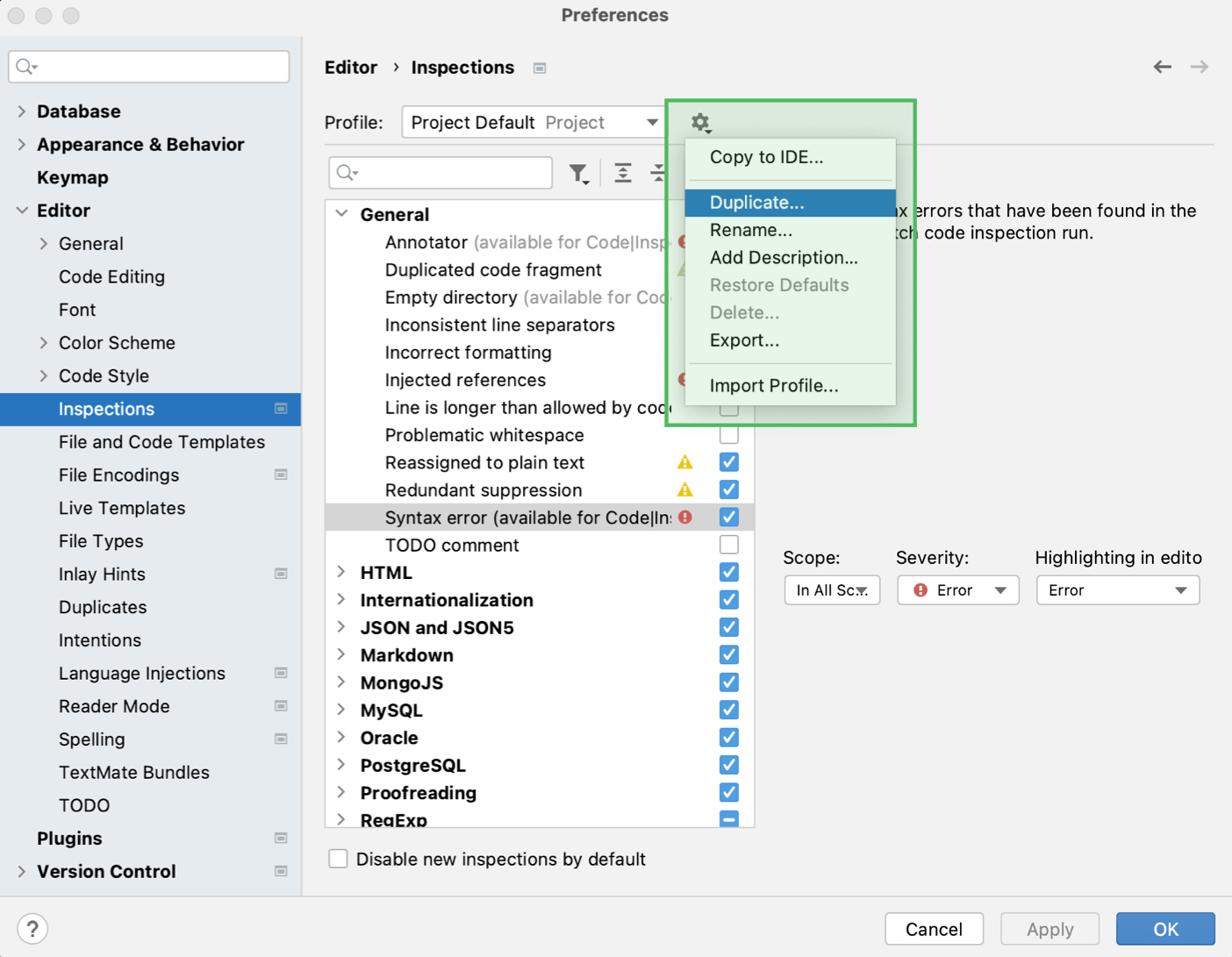The height and width of the screenshot is (957, 1232).
Task: Select Import Profile from the menu
Action: pos(773,386)
